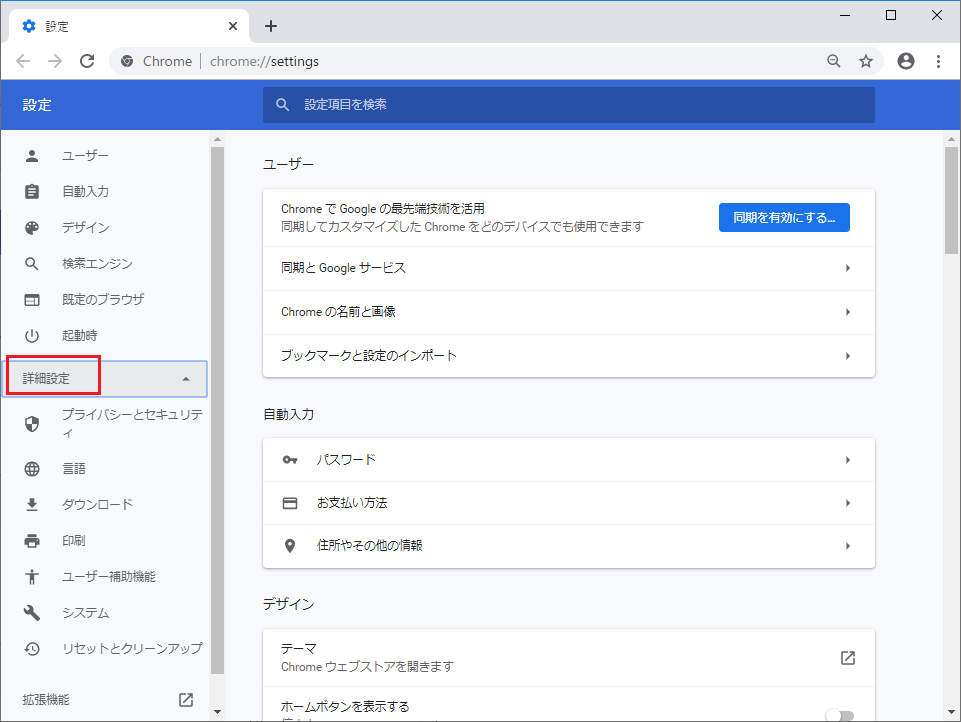Click the システム sidebar text
Image resolution: width=961 pixels, height=722 pixels.
85,613
